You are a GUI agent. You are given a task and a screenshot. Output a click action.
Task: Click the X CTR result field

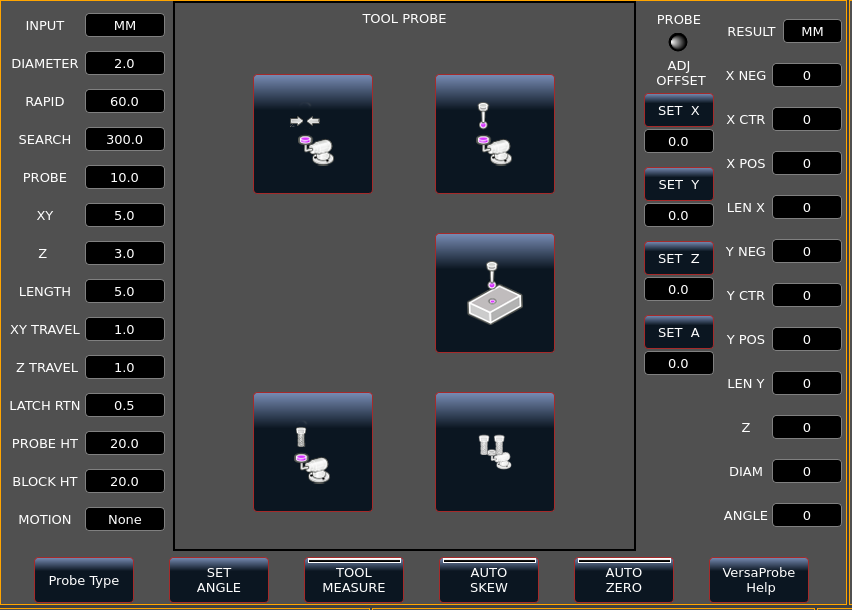[x=807, y=119]
